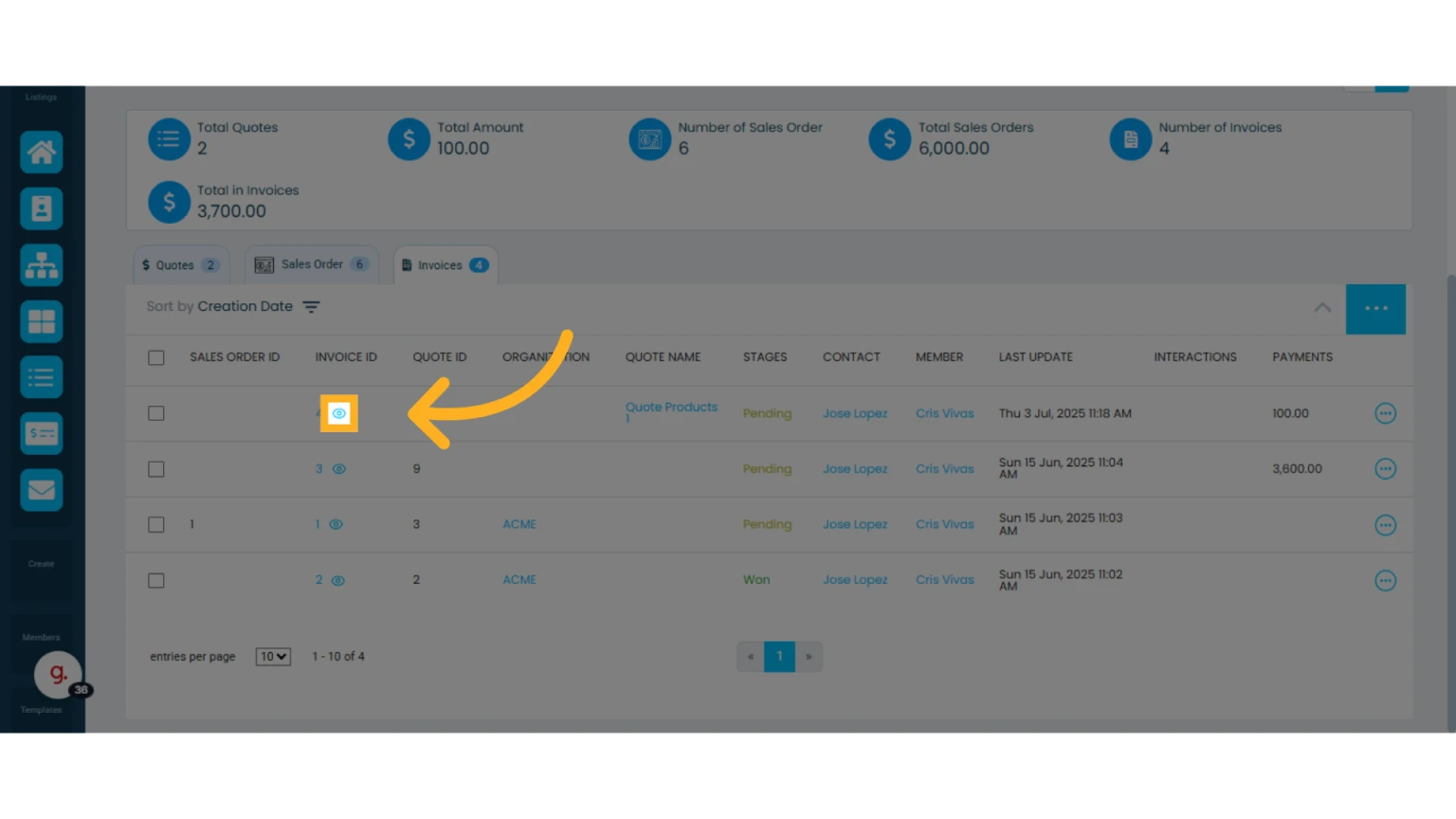Image resolution: width=1456 pixels, height=819 pixels.
Task: Open invoice ID 2 link
Action: pyautogui.click(x=318, y=580)
